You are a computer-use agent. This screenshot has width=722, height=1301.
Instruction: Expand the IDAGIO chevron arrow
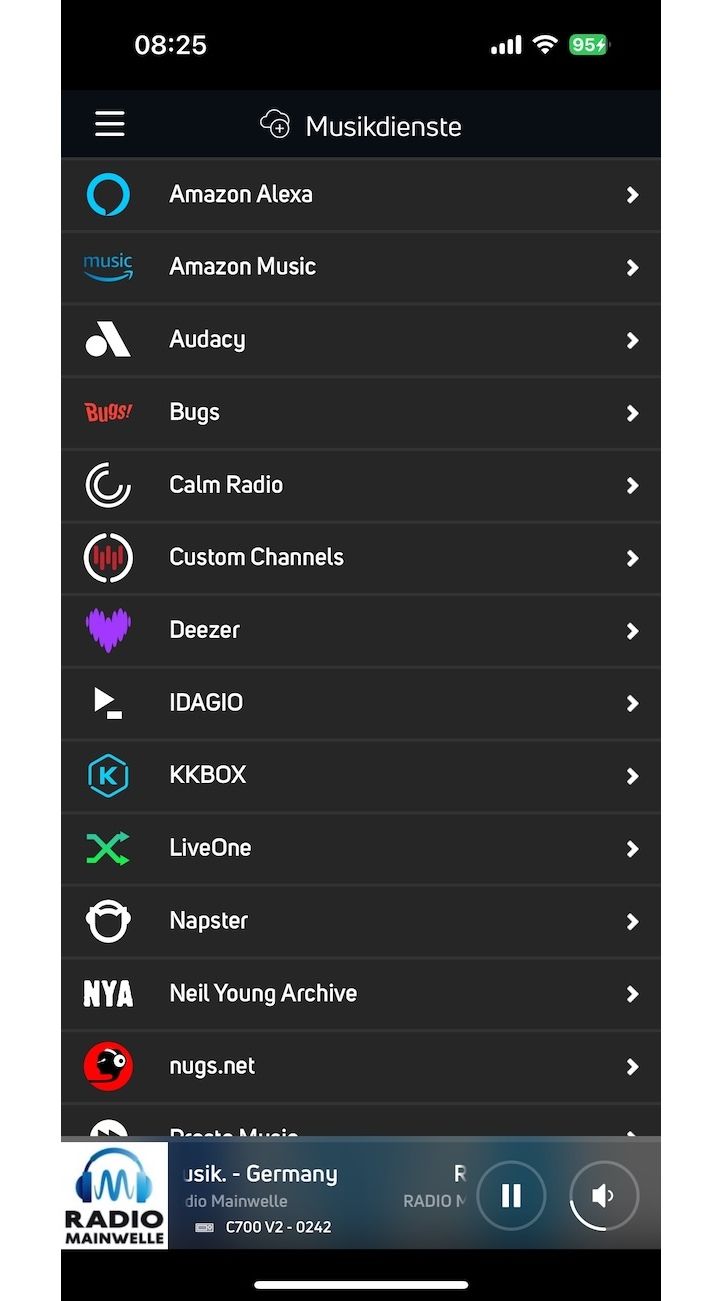(632, 703)
